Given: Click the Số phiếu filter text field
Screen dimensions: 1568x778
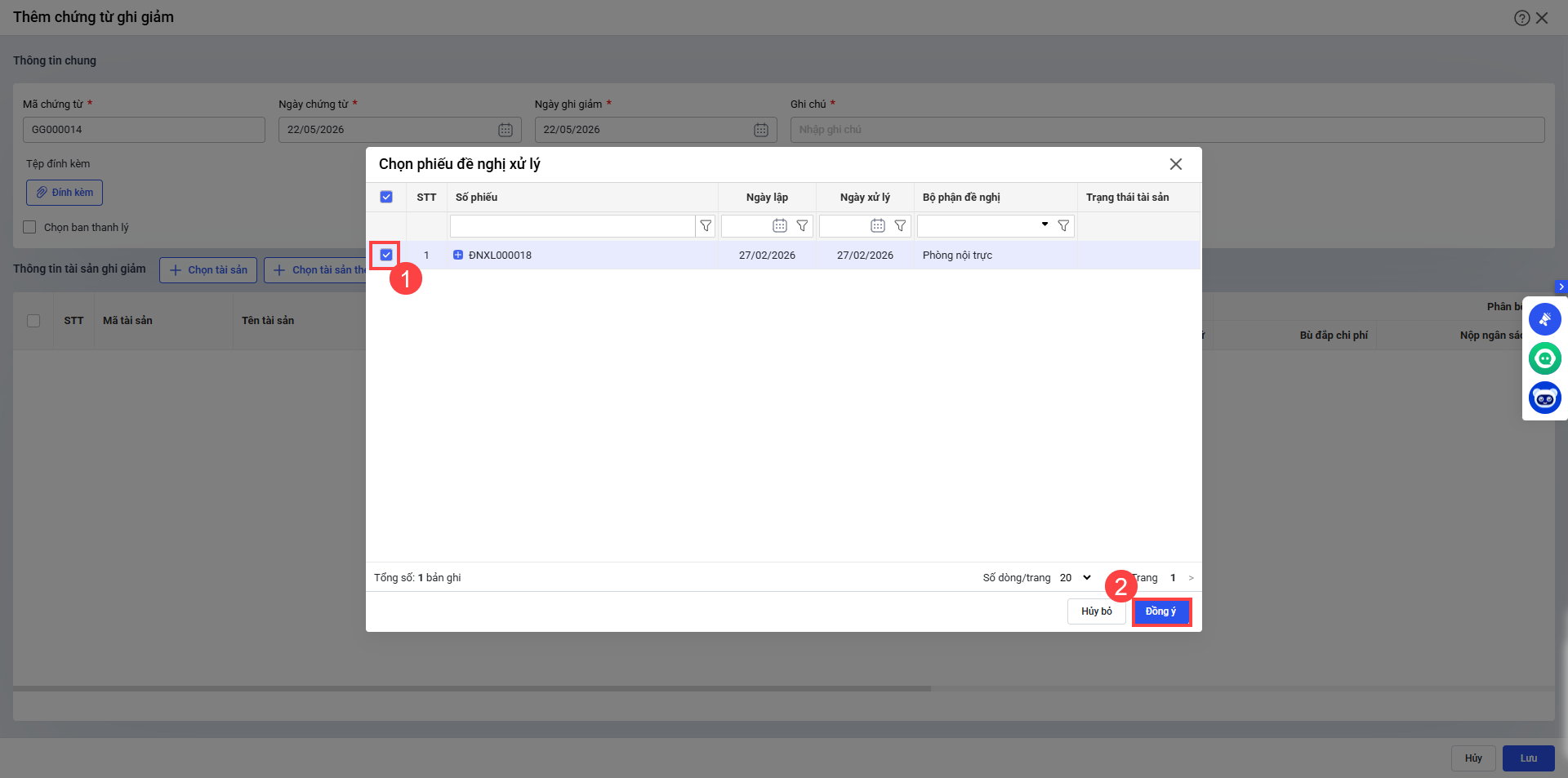Looking at the screenshot, I should pyautogui.click(x=572, y=226).
